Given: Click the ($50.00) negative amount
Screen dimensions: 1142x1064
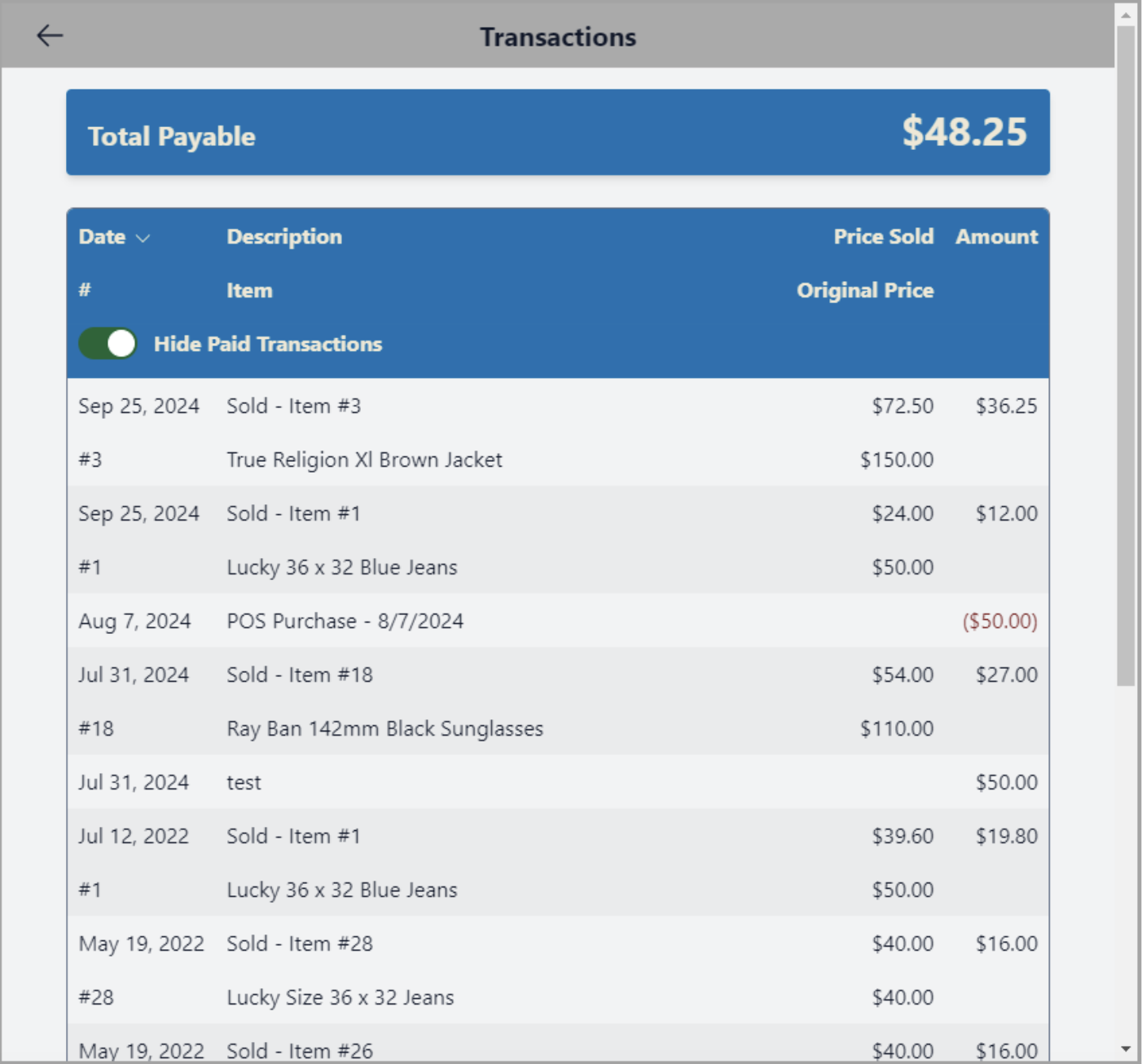Looking at the screenshot, I should pos(999,621).
